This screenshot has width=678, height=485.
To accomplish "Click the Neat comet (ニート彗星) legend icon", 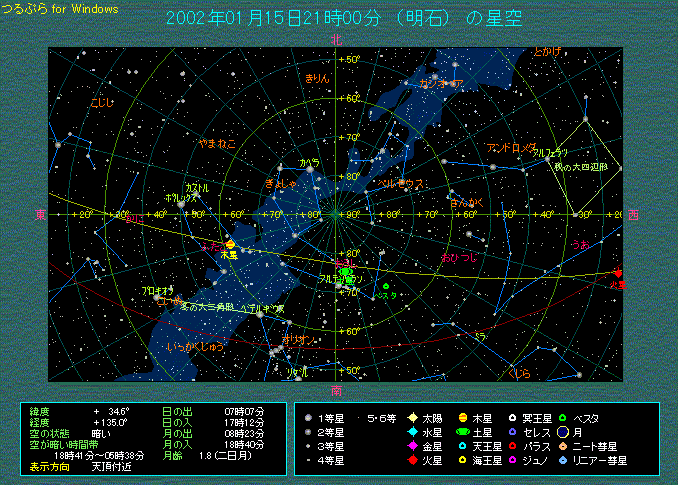I will click(563, 446).
